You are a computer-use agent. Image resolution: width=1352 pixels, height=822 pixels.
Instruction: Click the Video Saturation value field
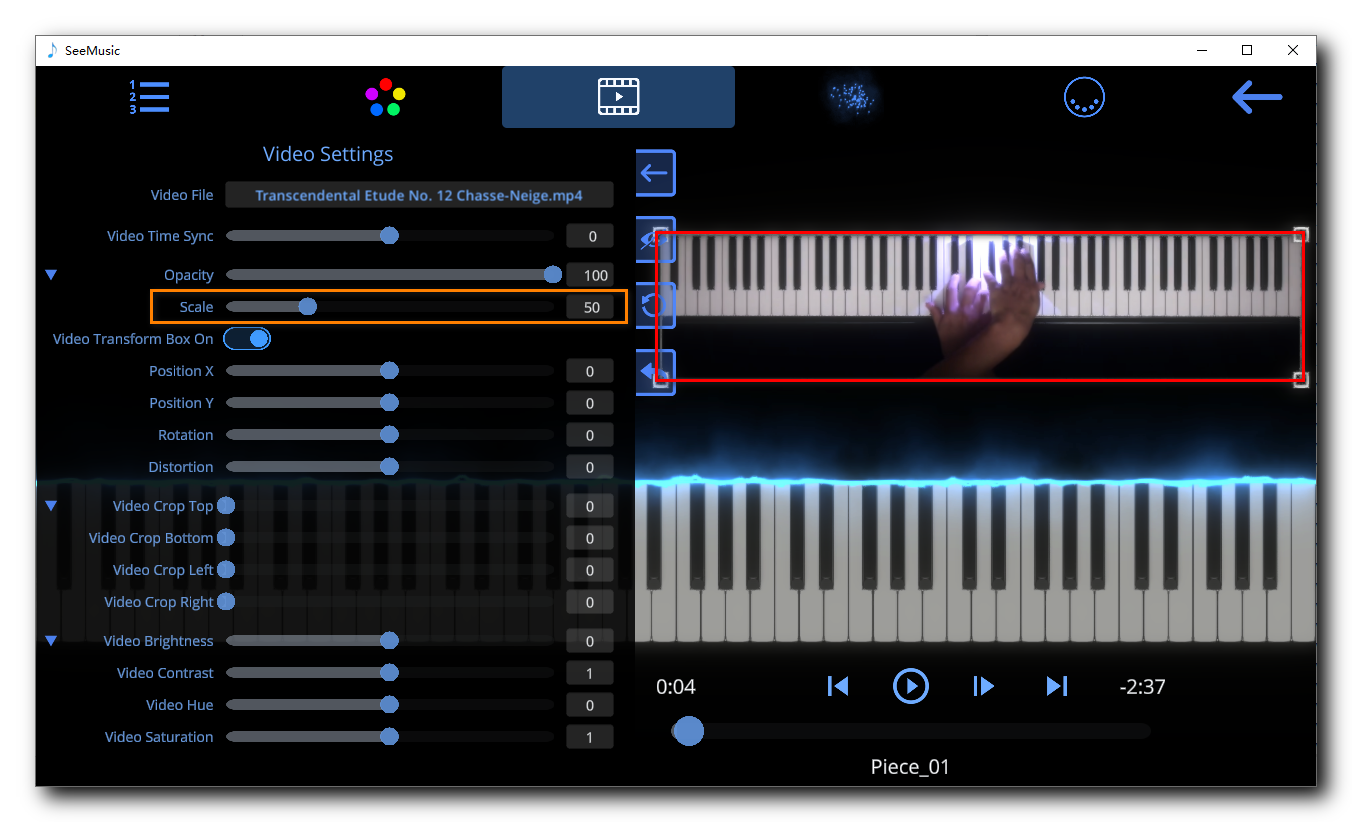click(590, 737)
